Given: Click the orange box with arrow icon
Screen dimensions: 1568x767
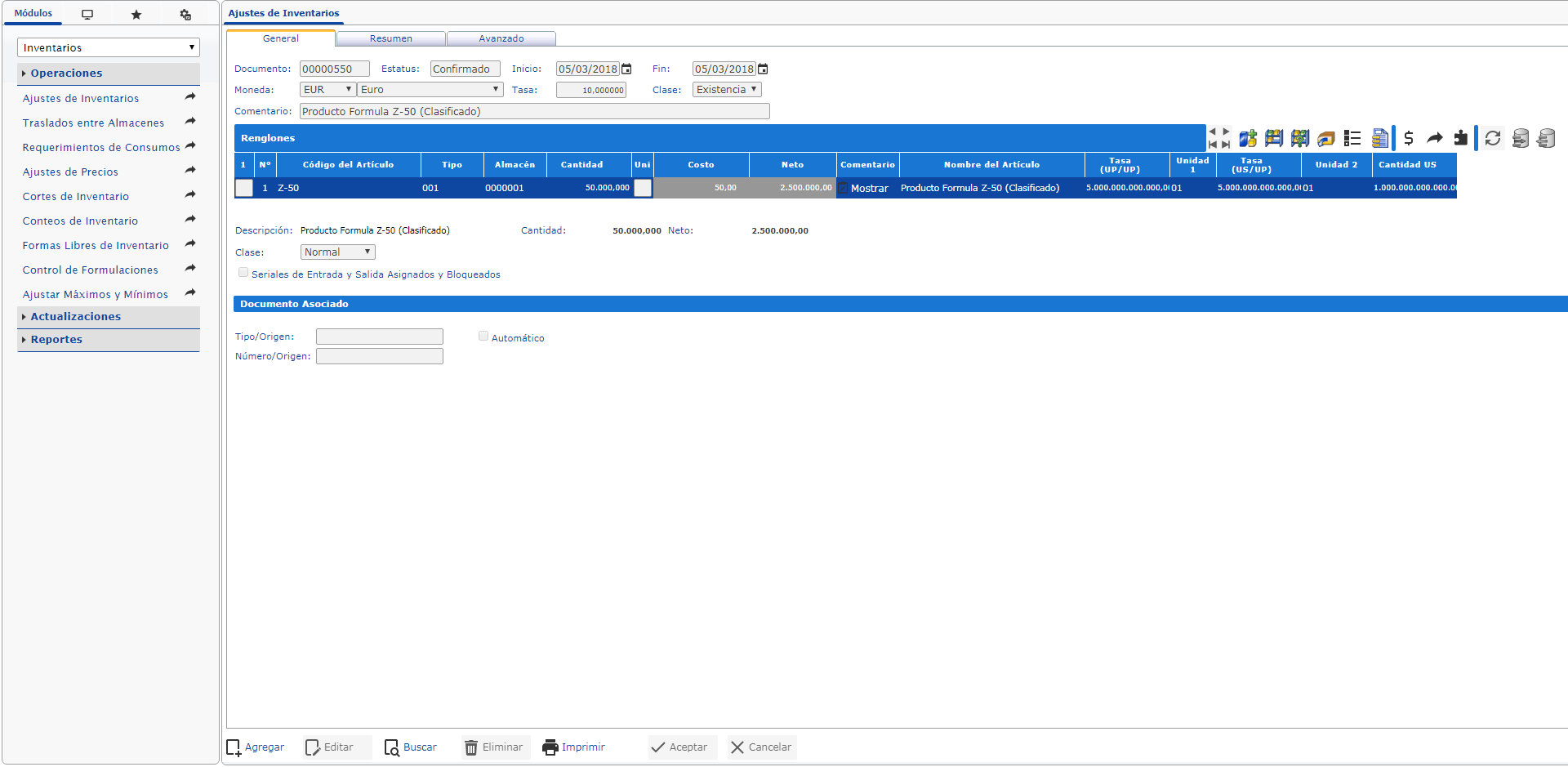Looking at the screenshot, I should pos(1326,139).
